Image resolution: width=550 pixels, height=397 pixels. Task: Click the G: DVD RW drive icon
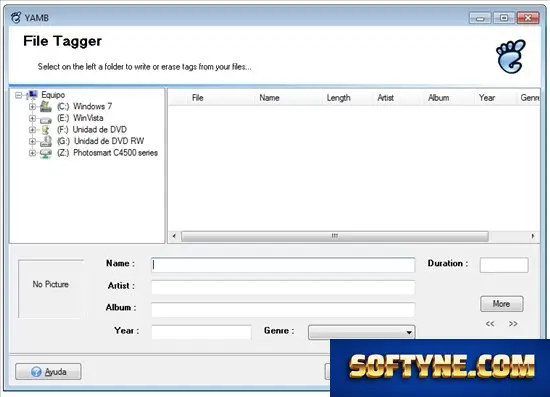tap(46, 141)
